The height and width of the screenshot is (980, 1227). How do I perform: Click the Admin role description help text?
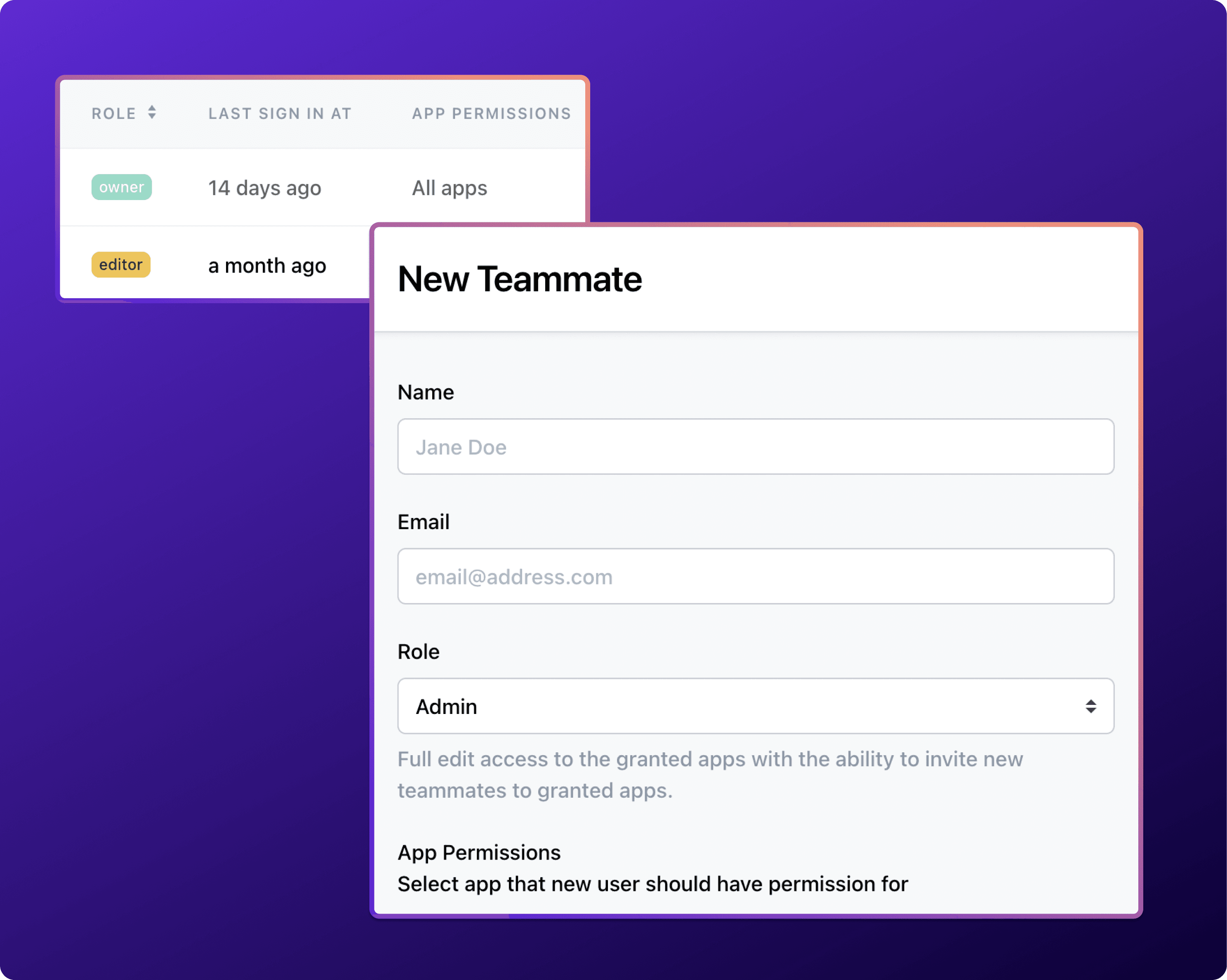pyautogui.click(x=710, y=775)
